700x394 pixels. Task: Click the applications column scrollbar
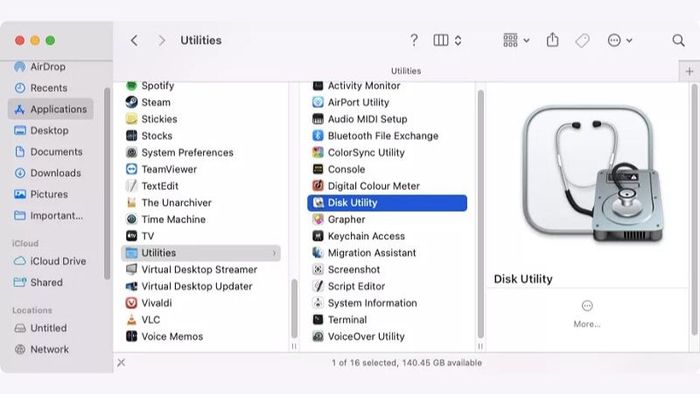click(x=294, y=308)
